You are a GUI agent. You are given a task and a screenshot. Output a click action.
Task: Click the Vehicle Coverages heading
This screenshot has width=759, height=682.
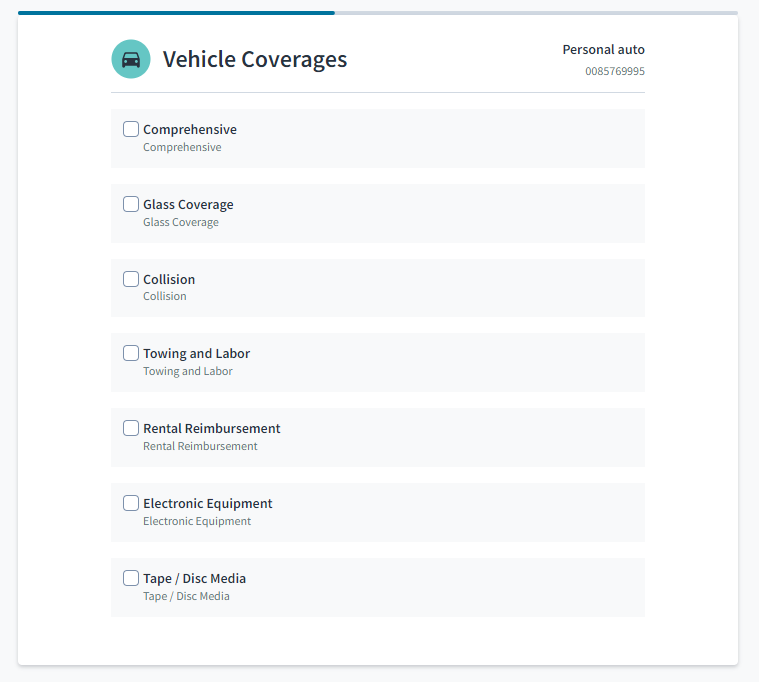click(255, 60)
